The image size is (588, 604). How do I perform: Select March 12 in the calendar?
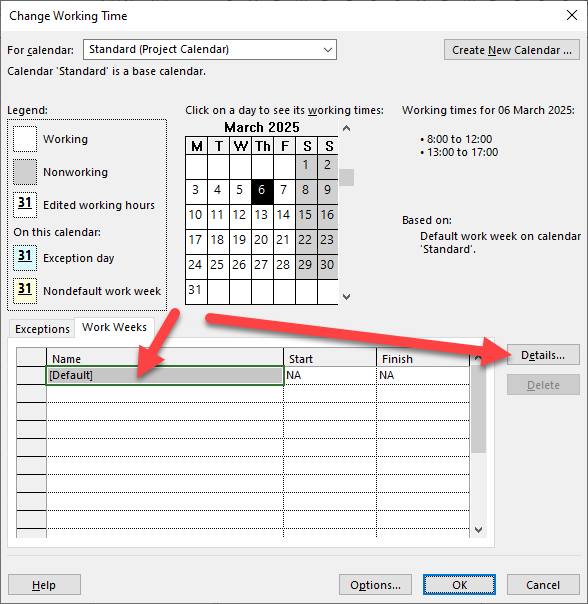point(240,215)
